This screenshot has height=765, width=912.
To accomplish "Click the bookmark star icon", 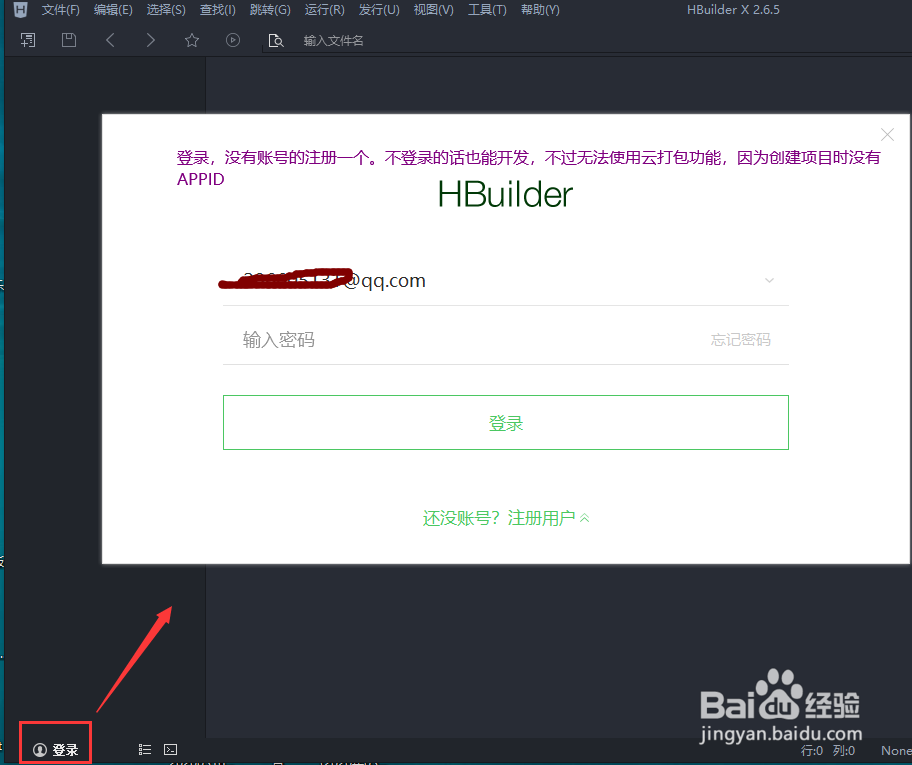I will (x=192, y=40).
